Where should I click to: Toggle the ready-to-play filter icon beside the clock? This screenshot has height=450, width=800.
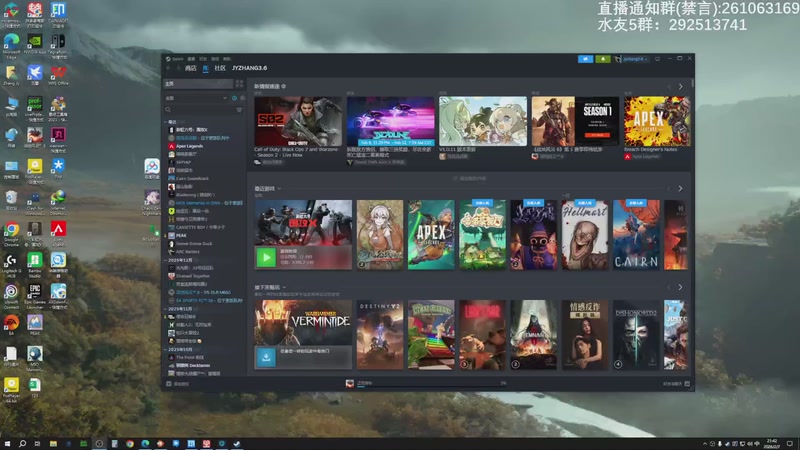pyautogui.click(x=242, y=98)
